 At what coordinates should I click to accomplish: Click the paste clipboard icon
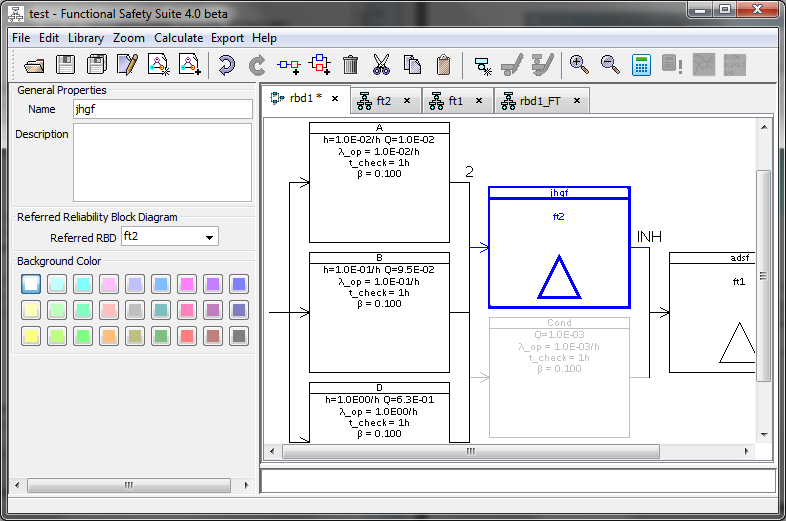[x=443, y=65]
